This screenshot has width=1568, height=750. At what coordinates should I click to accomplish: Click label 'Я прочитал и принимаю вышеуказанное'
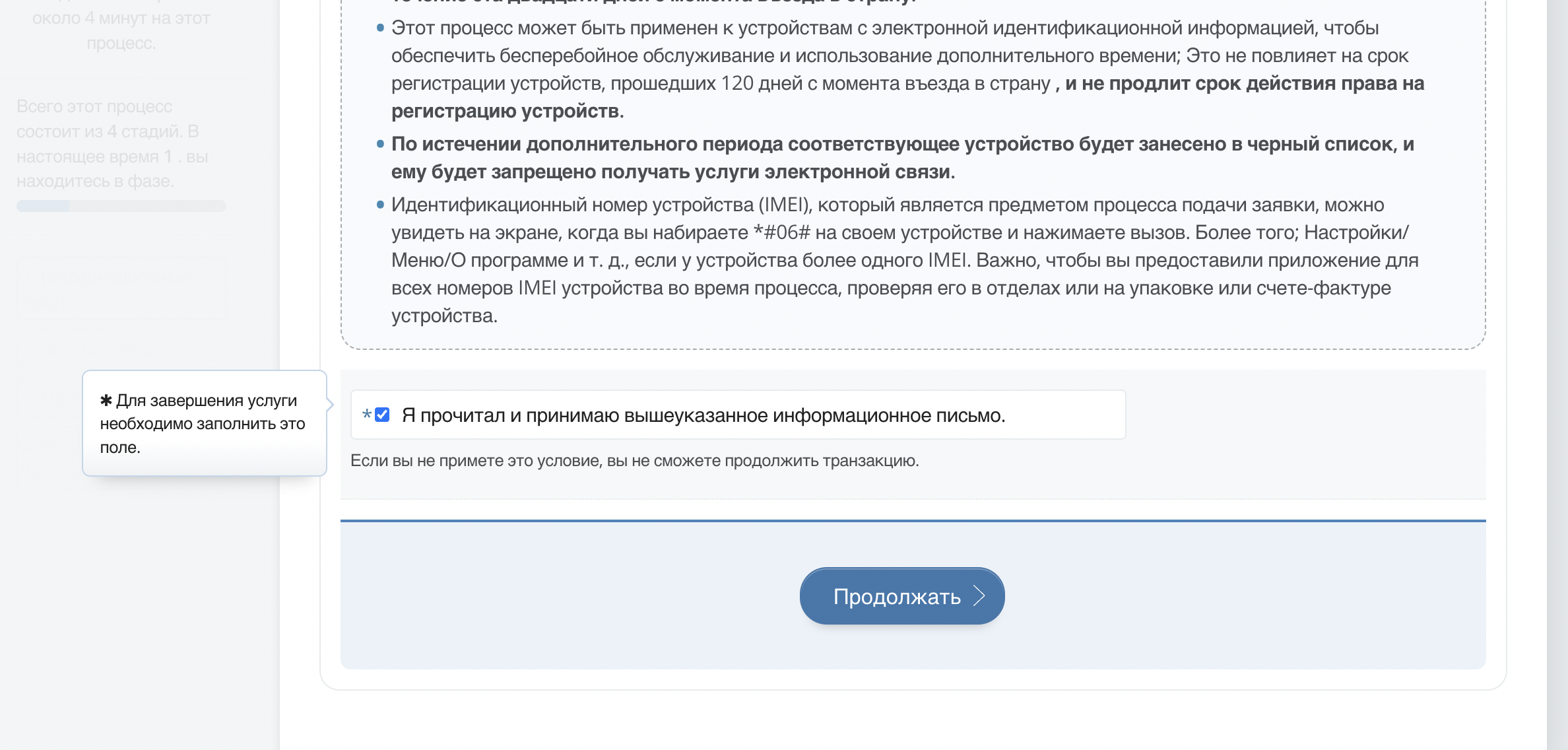703,415
